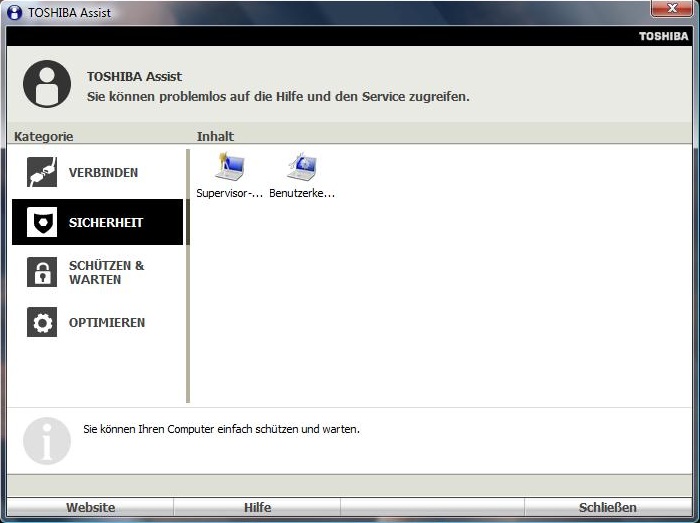Viewport: 700px width, 523px height.
Task: Select the SICHERHEIT category label
Action: pyautogui.click(x=106, y=222)
